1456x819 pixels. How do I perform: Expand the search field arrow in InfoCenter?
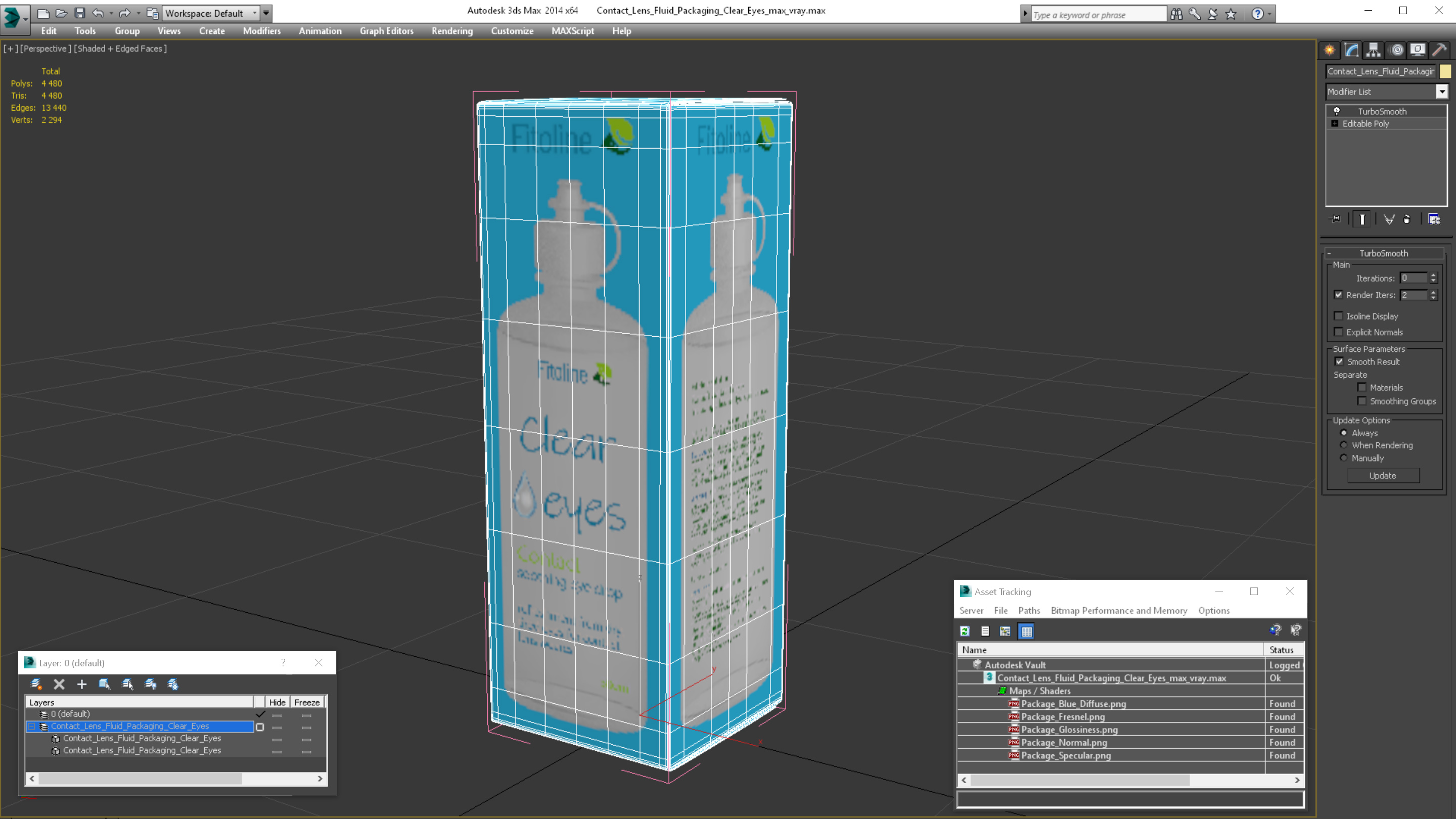tap(1025, 14)
